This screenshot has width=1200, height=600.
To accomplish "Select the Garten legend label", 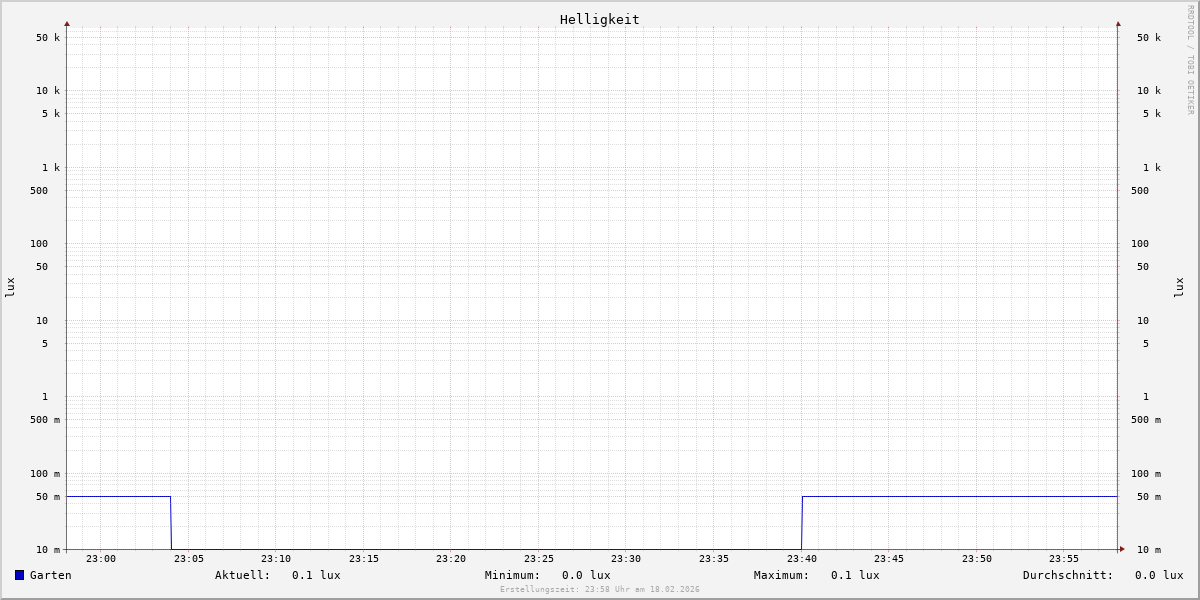I will click(x=51, y=575).
